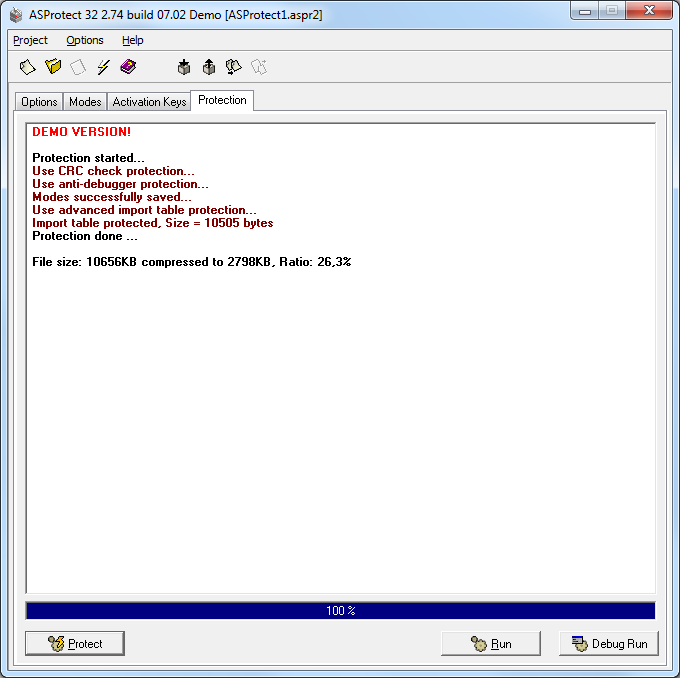Click the lightning bolt toolbar icon
Image resolution: width=680 pixels, height=678 pixels.
(x=103, y=67)
